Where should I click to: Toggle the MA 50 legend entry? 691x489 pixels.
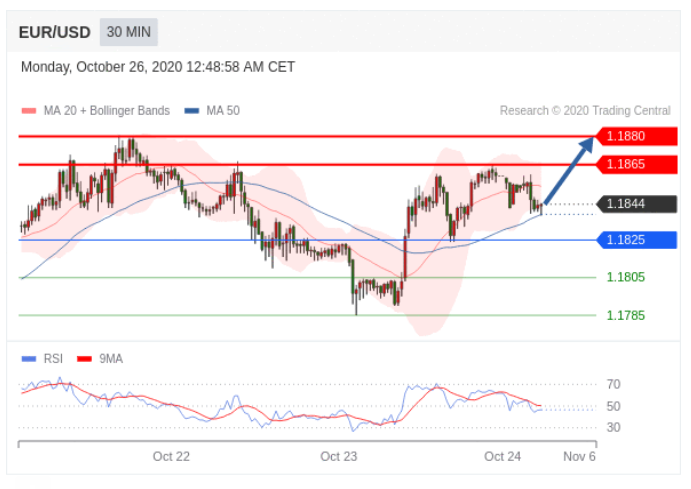point(212,111)
